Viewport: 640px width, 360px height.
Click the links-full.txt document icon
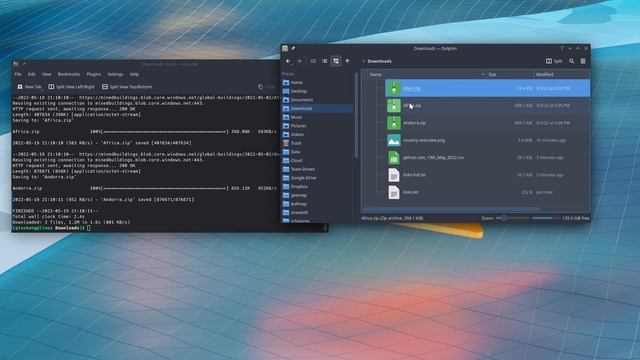[x=393, y=175]
